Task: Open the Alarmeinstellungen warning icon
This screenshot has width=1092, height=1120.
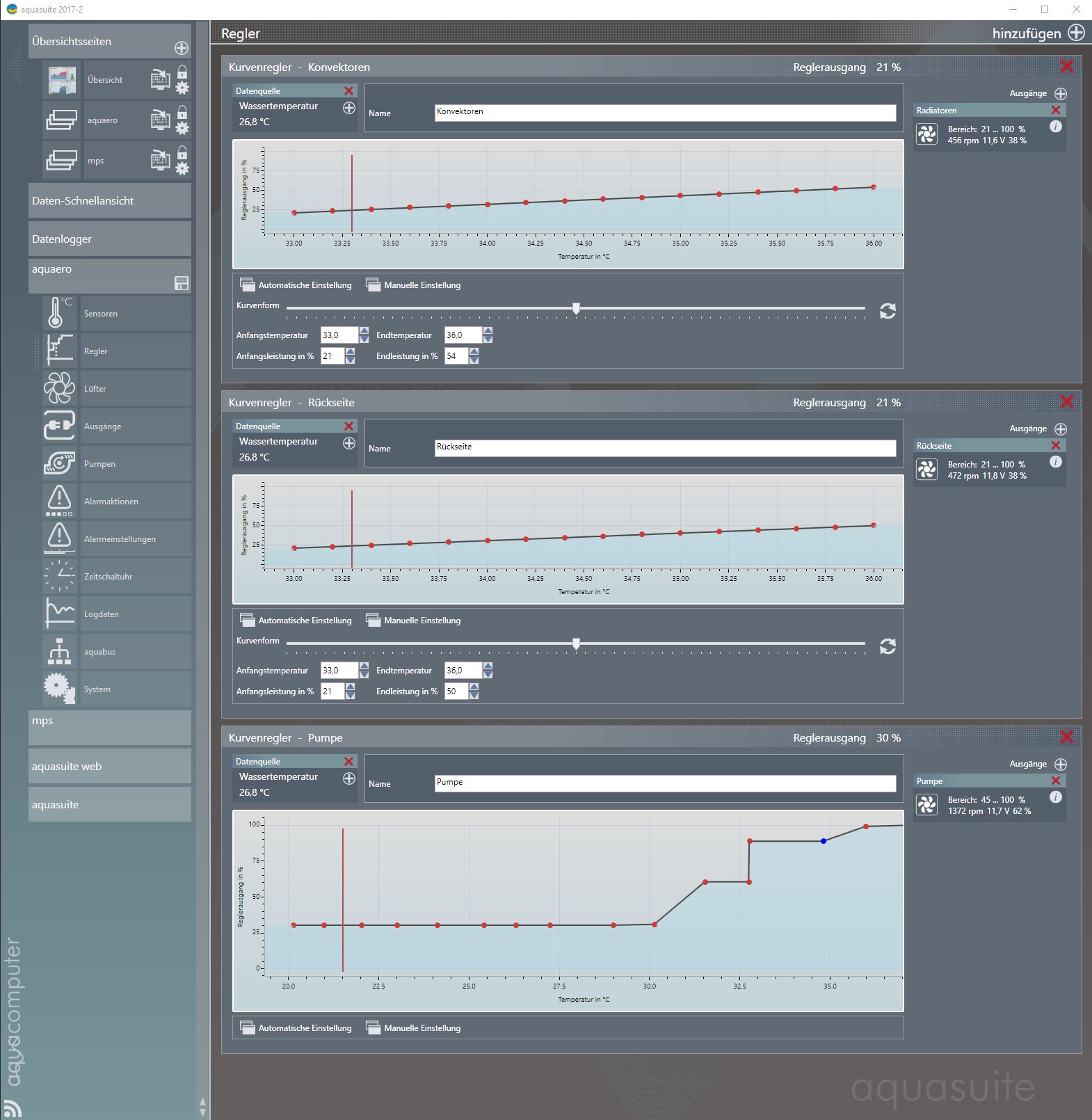Action: click(x=59, y=538)
